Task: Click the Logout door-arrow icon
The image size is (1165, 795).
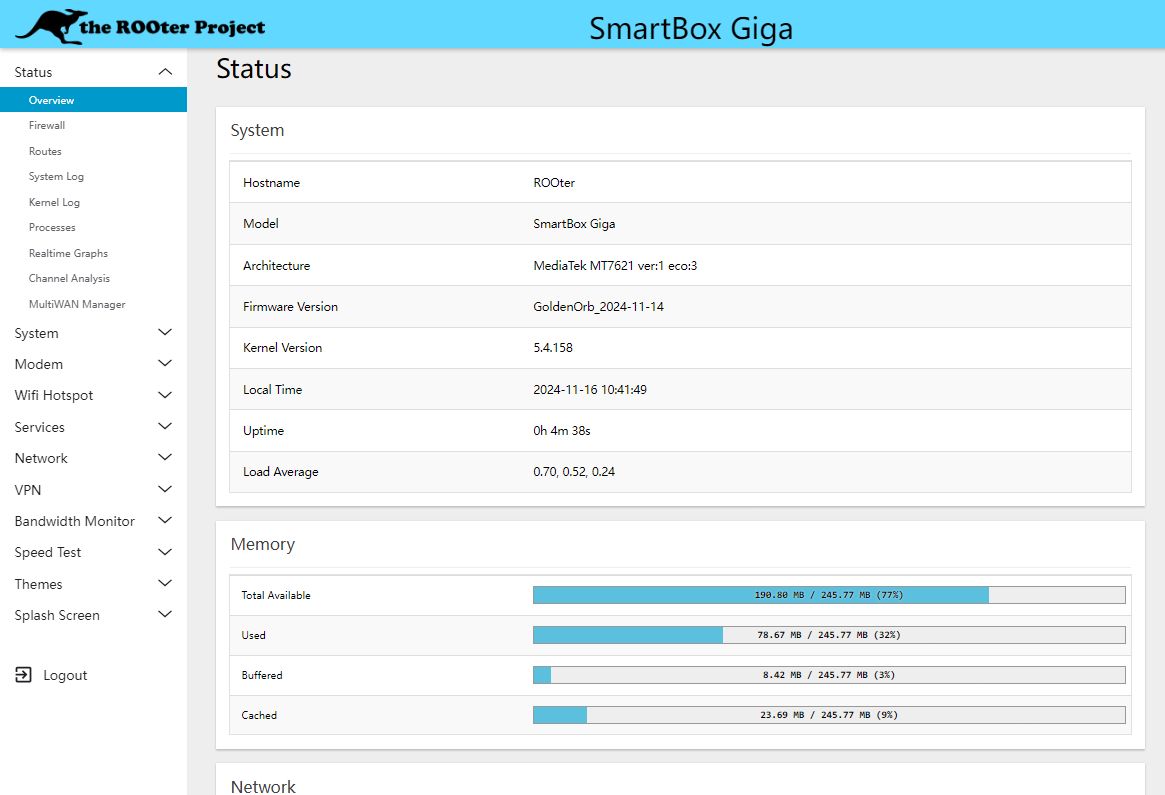Action: click(x=23, y=675)
